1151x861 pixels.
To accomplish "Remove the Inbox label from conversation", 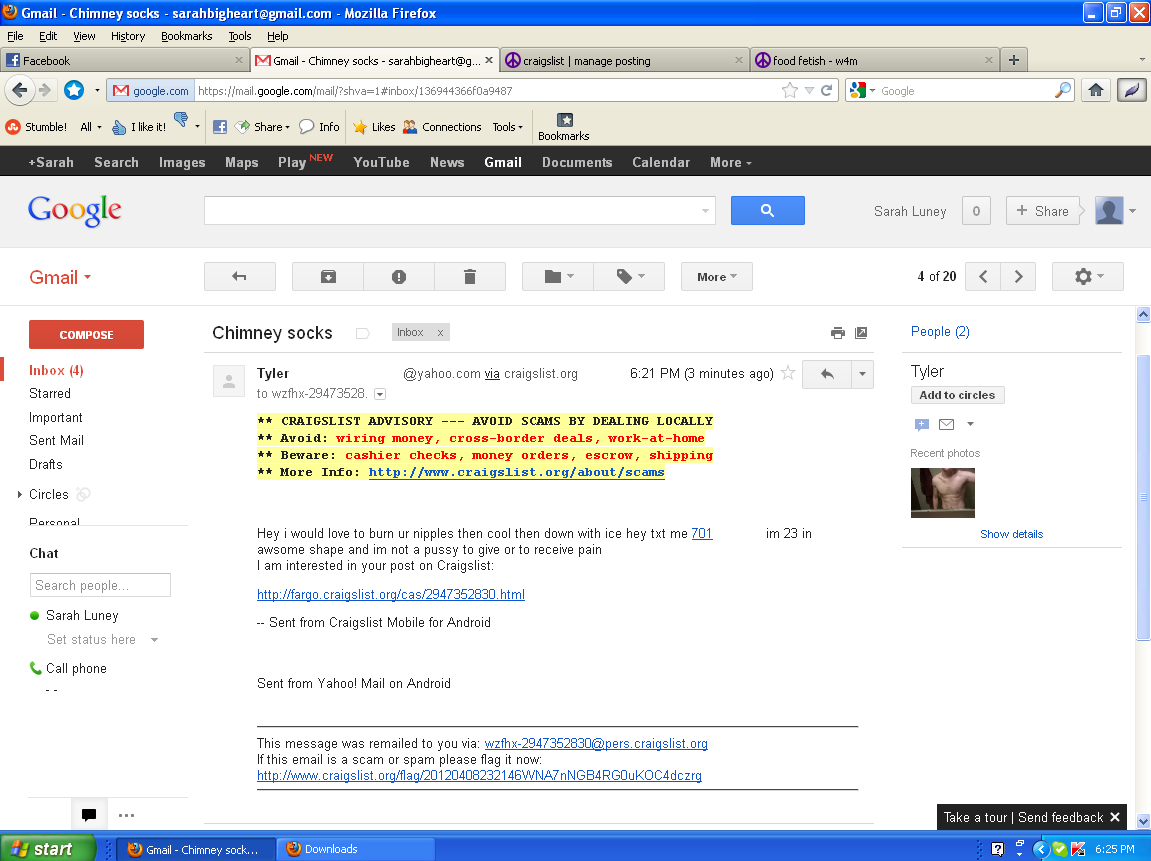I will [x=440, y=333].
